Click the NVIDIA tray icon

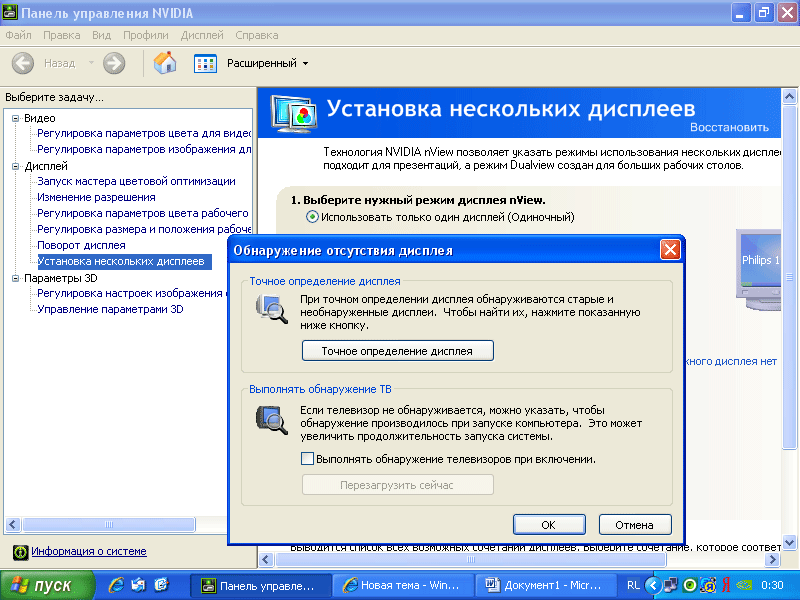[x=745, y=585]
